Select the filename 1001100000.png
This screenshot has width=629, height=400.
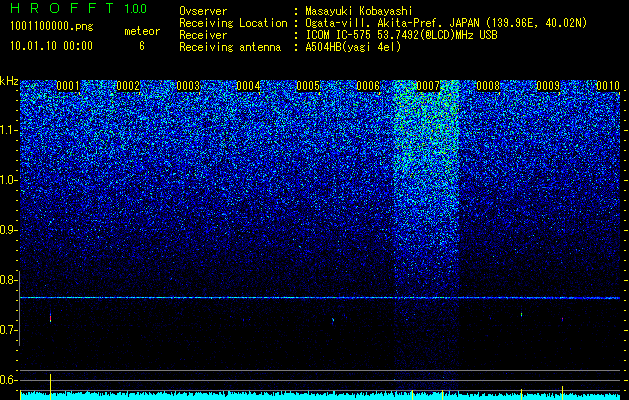point(51,26)
